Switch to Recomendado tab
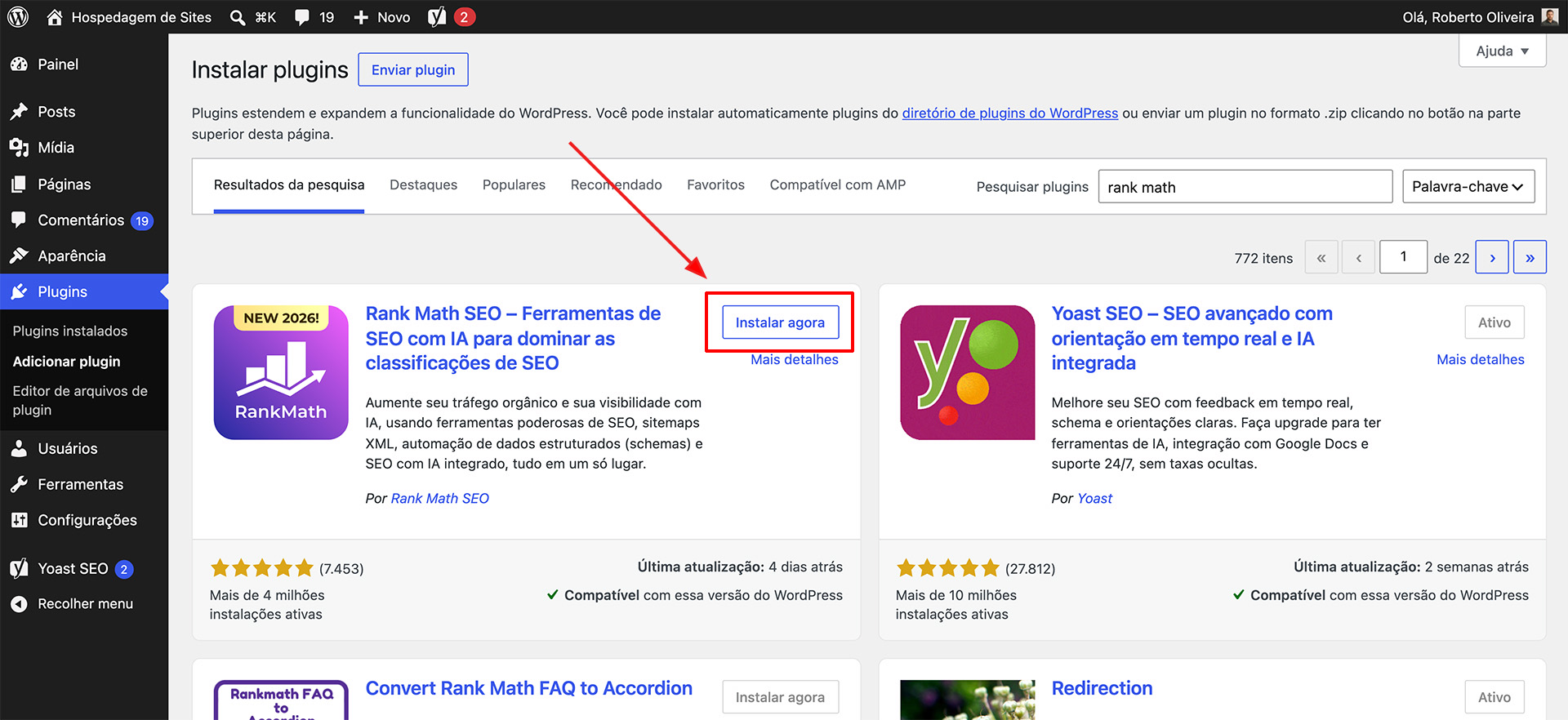The height and width of the screenshot is (720, 1568). coord(616,185)
